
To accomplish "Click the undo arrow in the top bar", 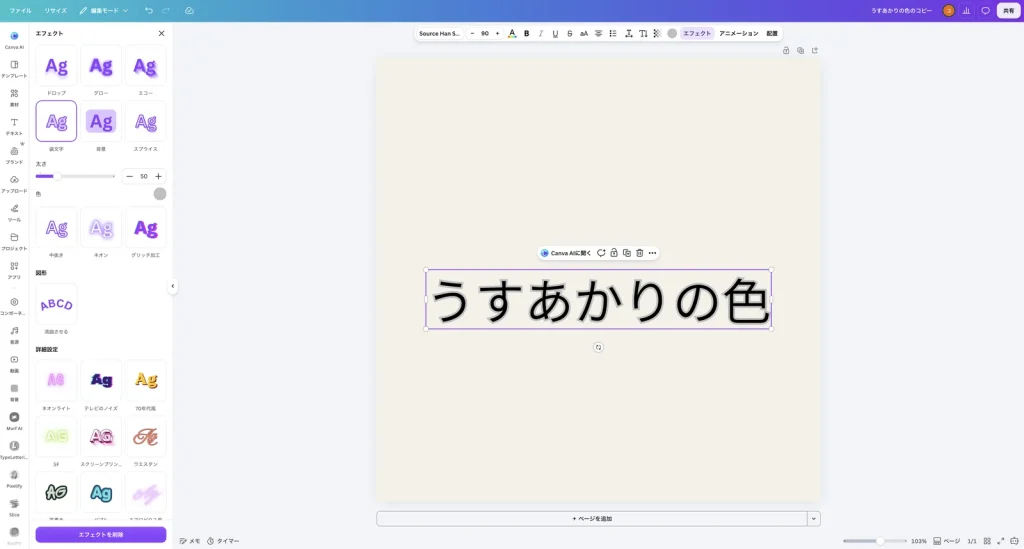I will [x=149, y=10].
